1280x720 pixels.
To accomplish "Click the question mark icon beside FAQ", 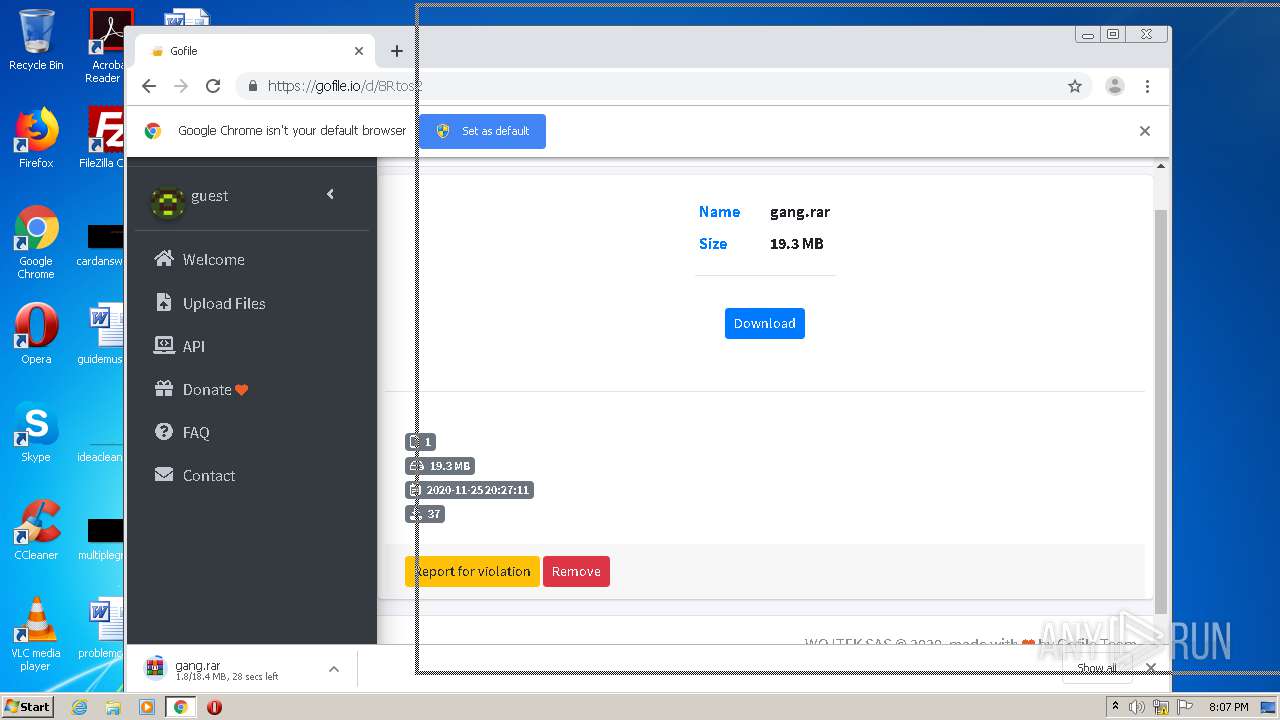I will pos(164,431).
